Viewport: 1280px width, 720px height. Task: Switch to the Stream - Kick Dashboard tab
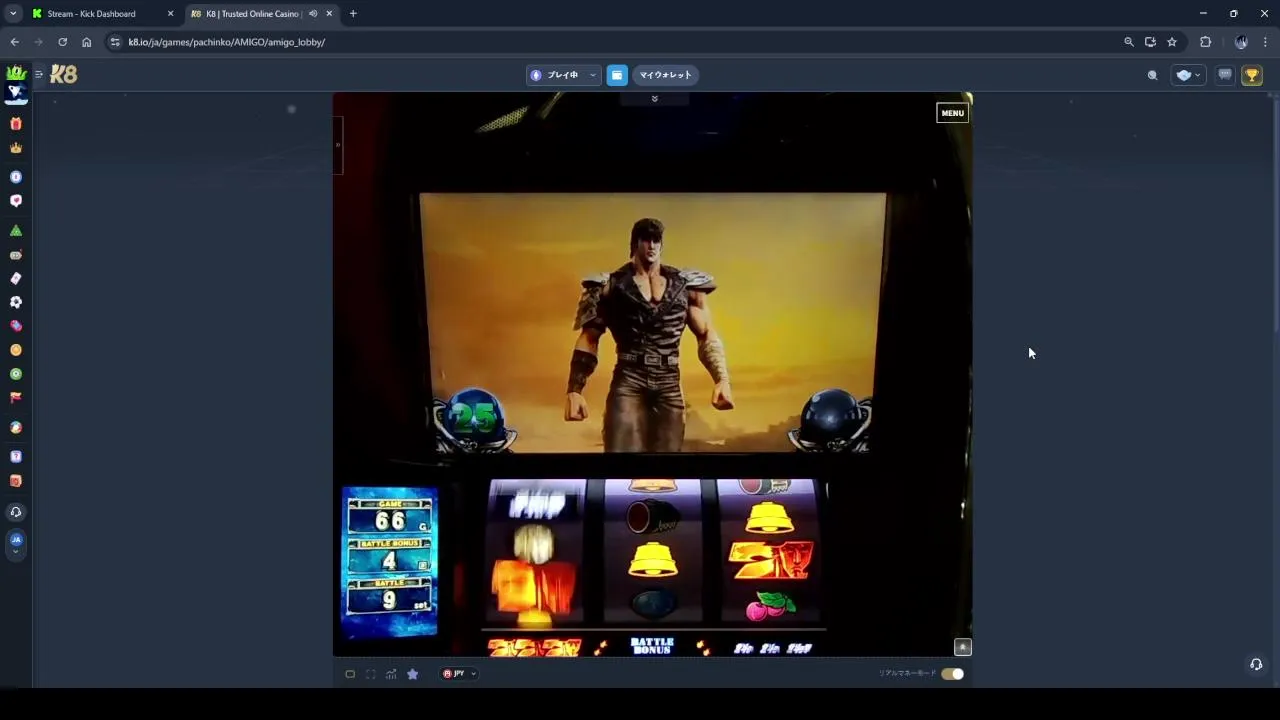[x=101, y=14]
